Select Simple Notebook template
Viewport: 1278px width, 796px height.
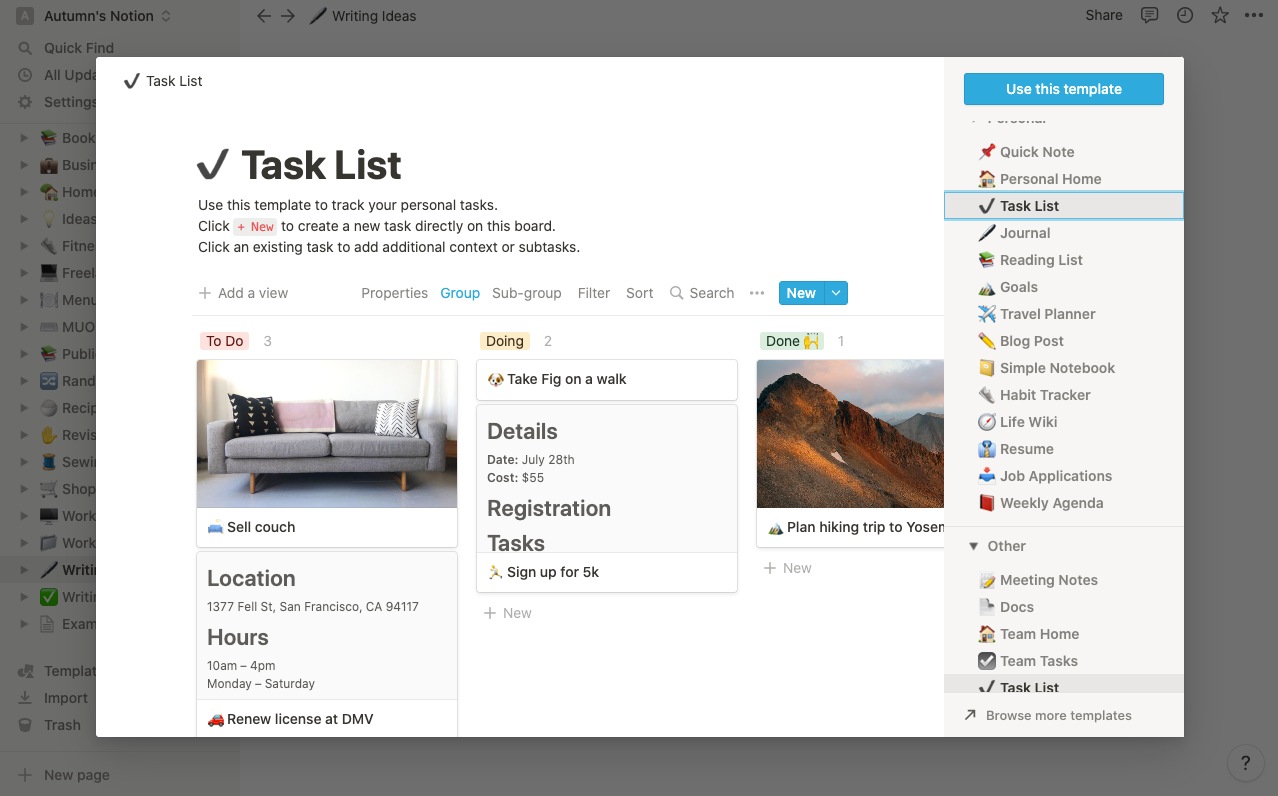[x=1064, y=368]
